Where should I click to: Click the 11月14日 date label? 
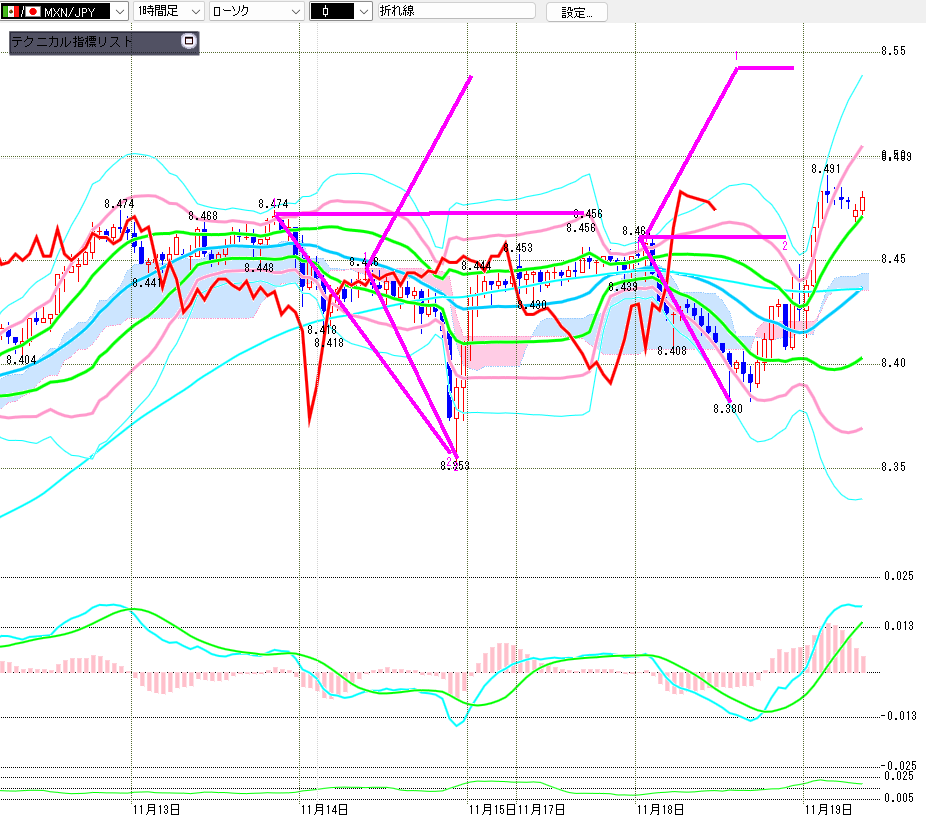click(x=323, y=808)
